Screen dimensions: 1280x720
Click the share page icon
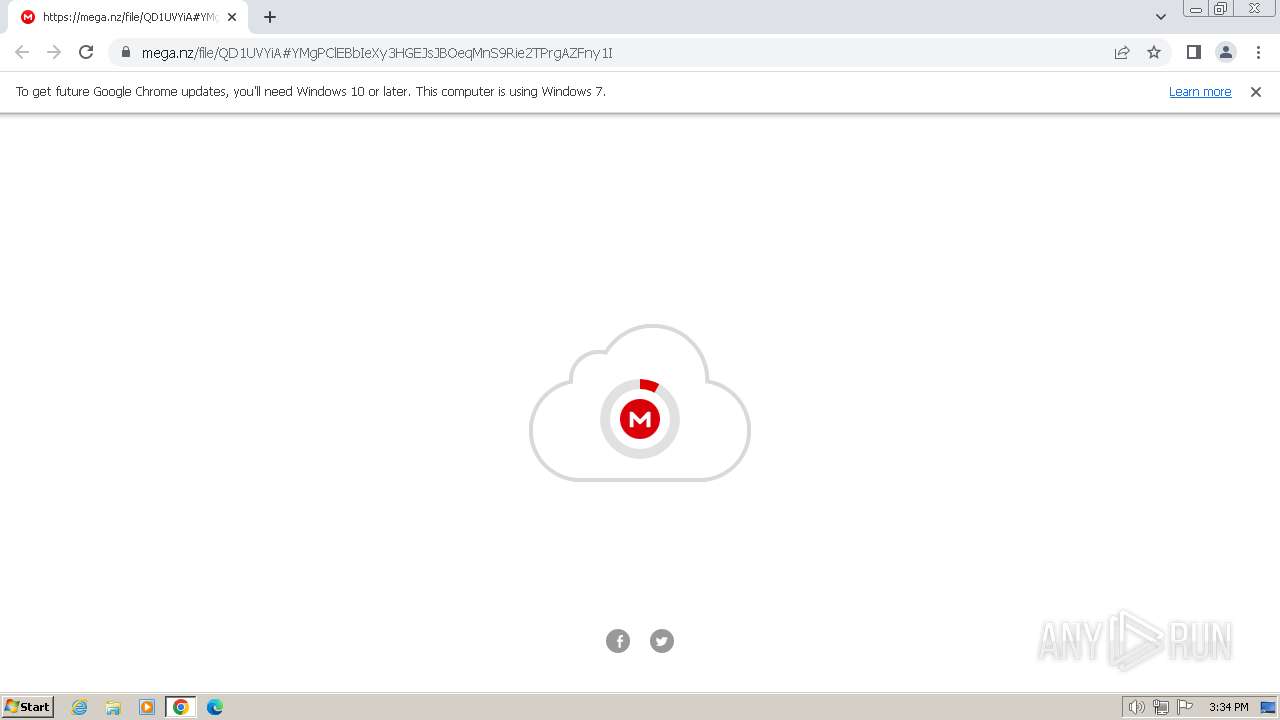pos(1122,52)
